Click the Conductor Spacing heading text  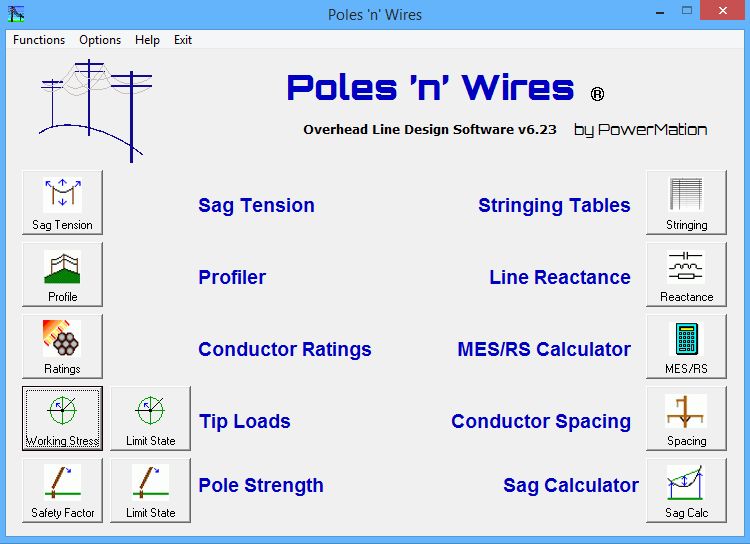[x=541, y=422]
